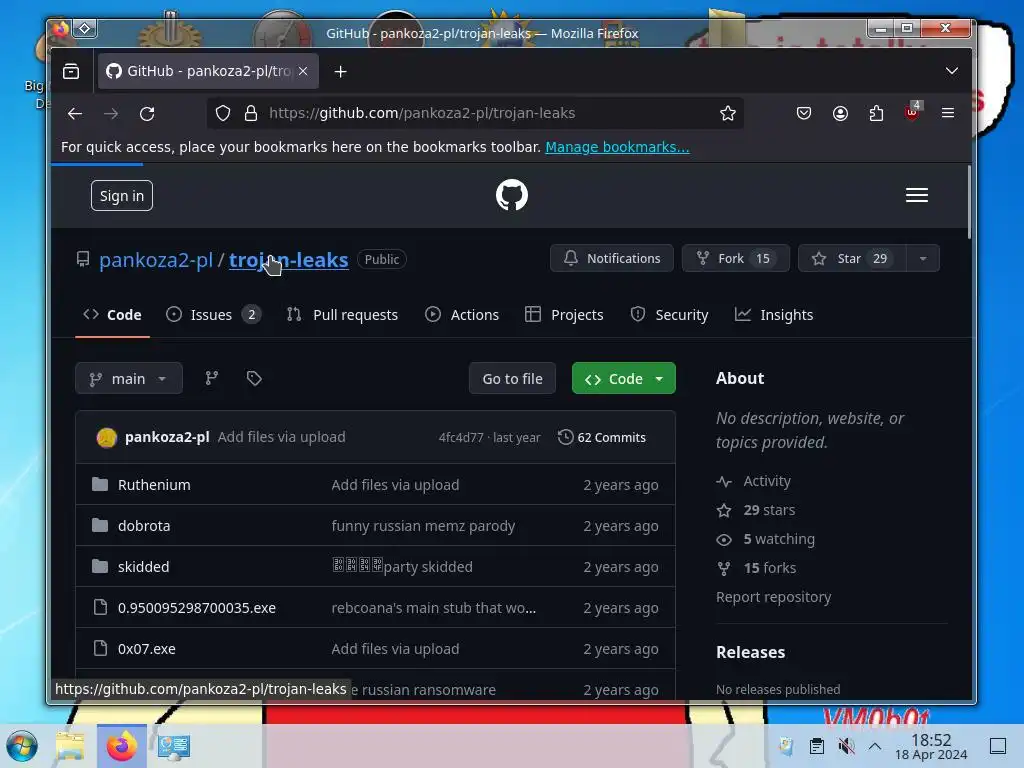
Task: View tags icon
Action: [x=254, y=378]
